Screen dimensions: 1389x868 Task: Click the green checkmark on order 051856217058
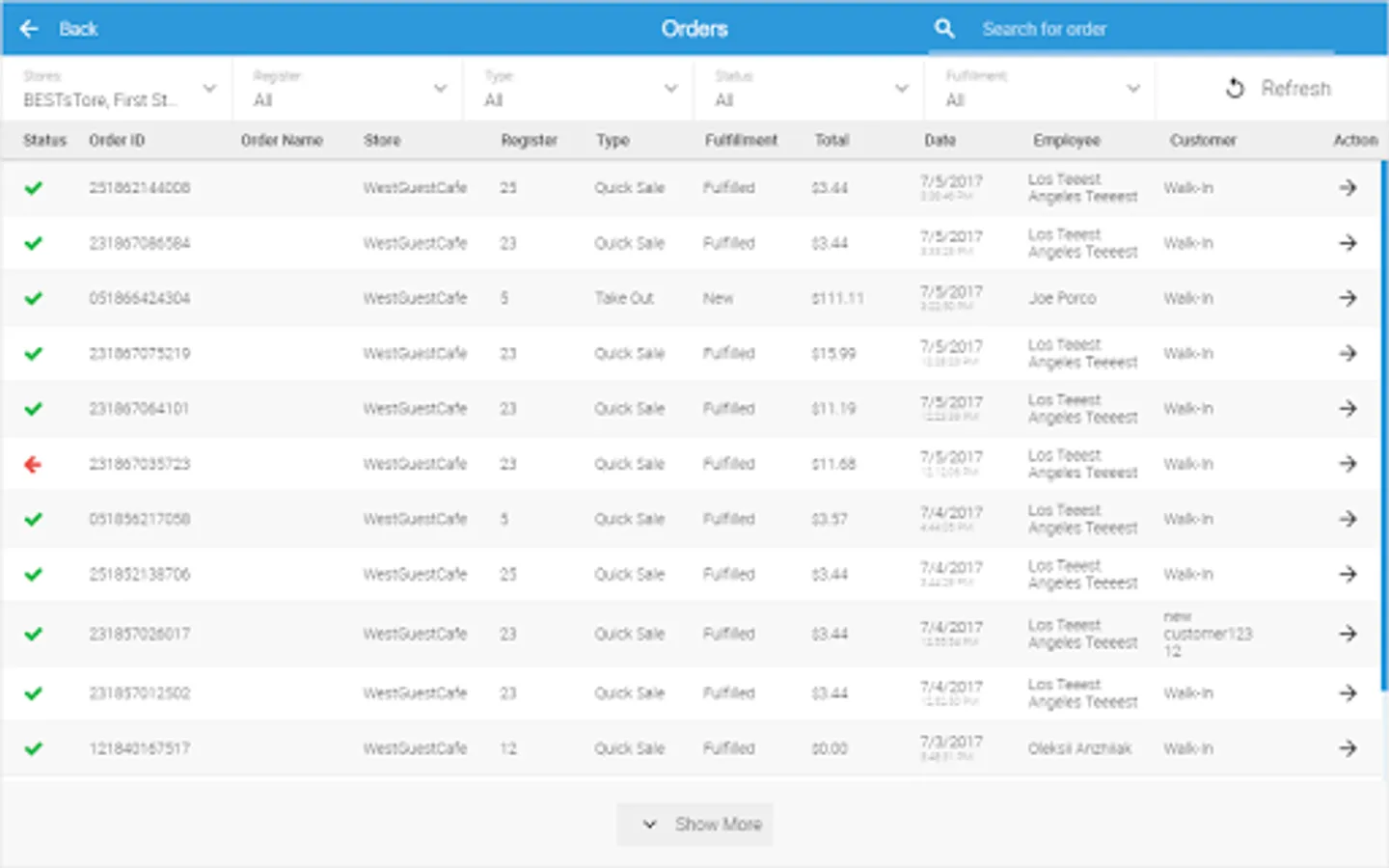point(34,518)
